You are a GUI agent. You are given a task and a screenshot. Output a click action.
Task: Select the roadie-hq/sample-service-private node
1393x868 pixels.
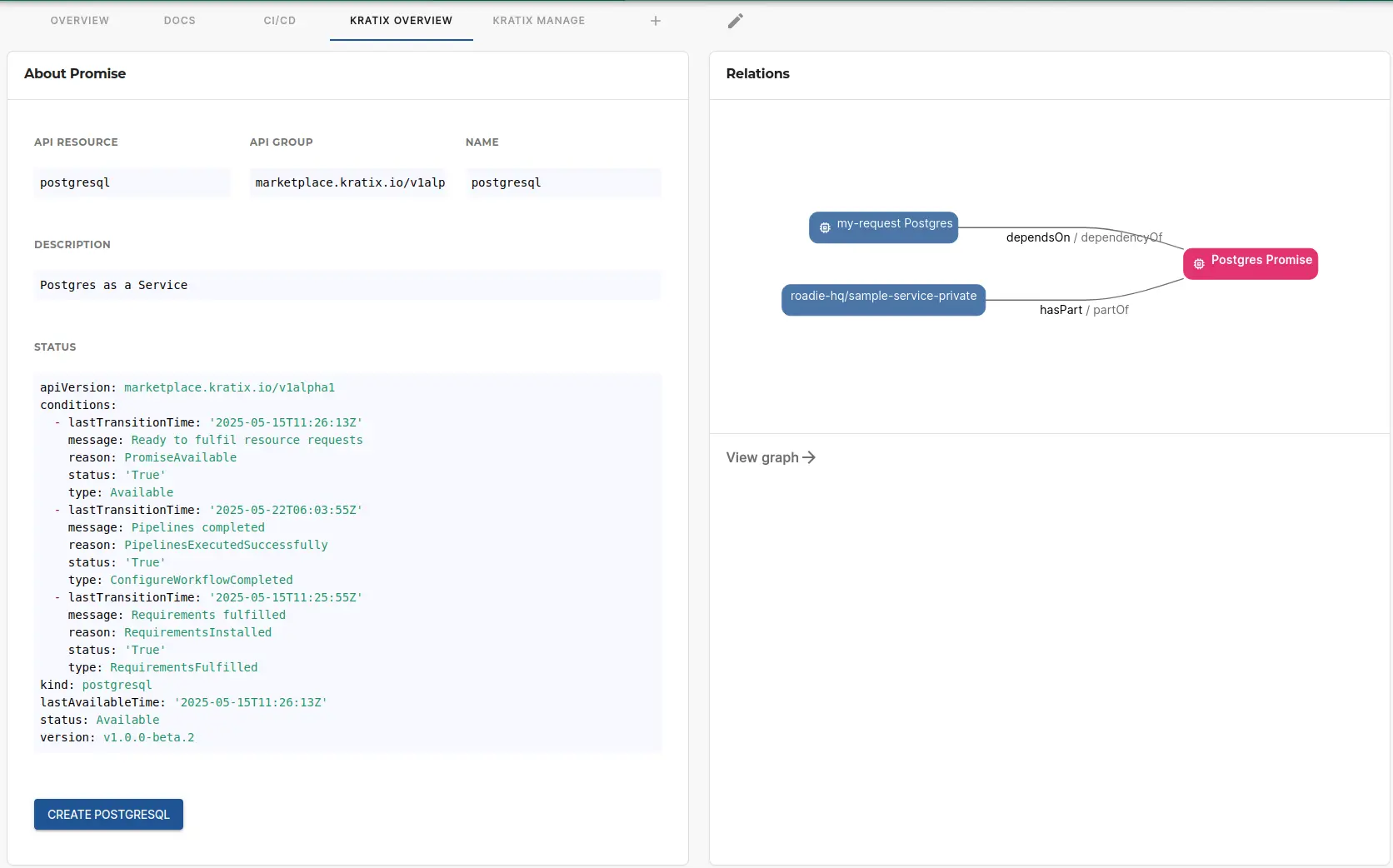pos(885,296)
